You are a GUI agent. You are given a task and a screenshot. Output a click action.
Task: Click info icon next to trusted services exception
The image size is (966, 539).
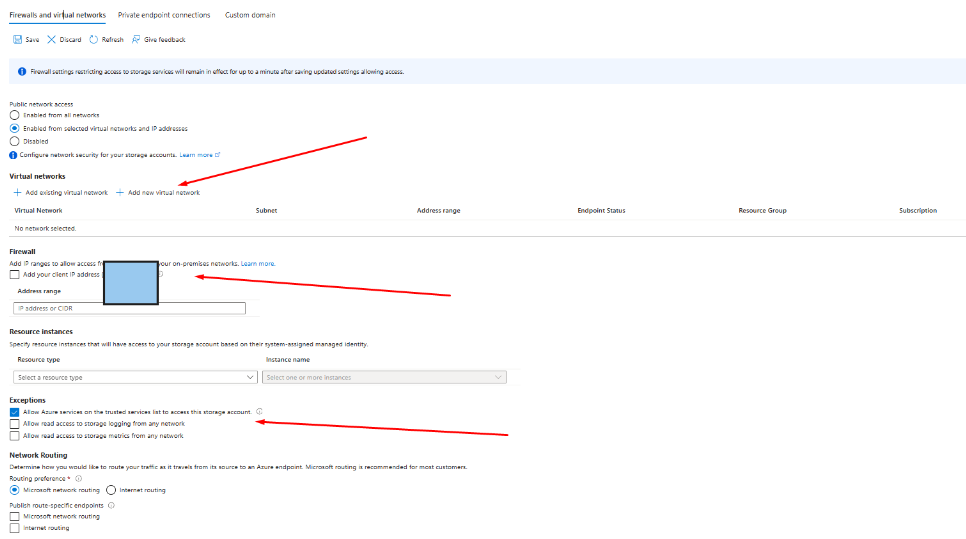(x=260, y=411)
